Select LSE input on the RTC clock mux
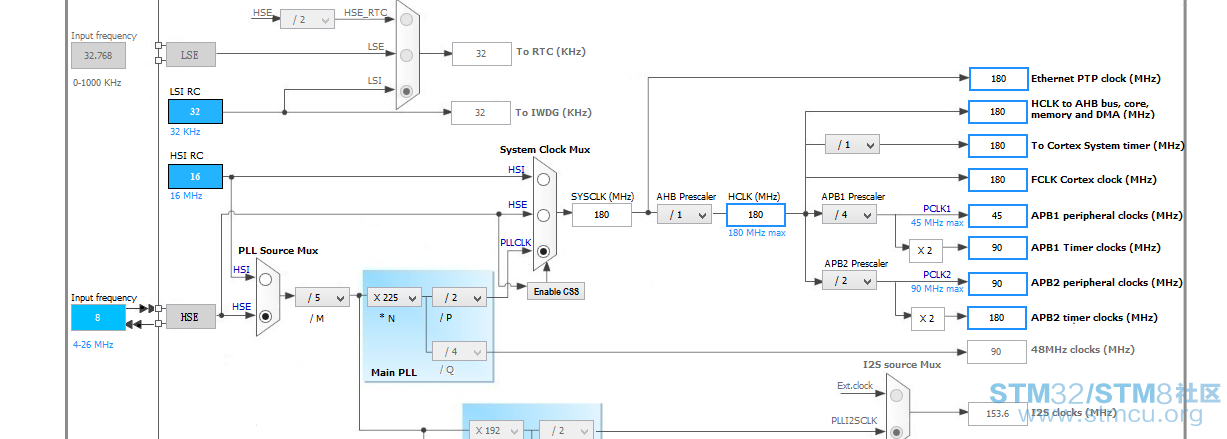Screen dimensions: 1227x439 click(x=405, y=54)
